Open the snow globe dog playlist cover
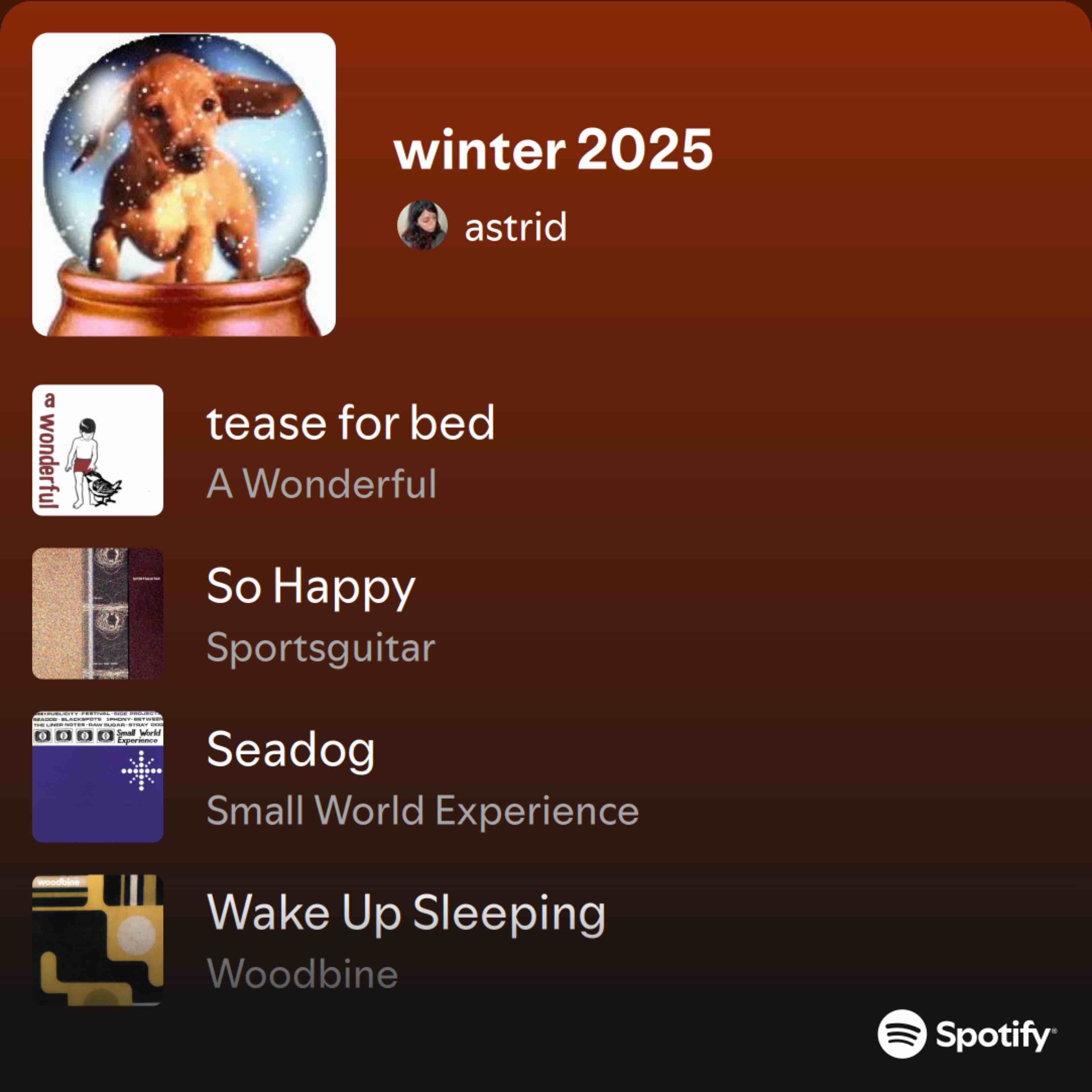This screenshot has height=1092, width=1092. pyautogui.click(x=184, y=184)
